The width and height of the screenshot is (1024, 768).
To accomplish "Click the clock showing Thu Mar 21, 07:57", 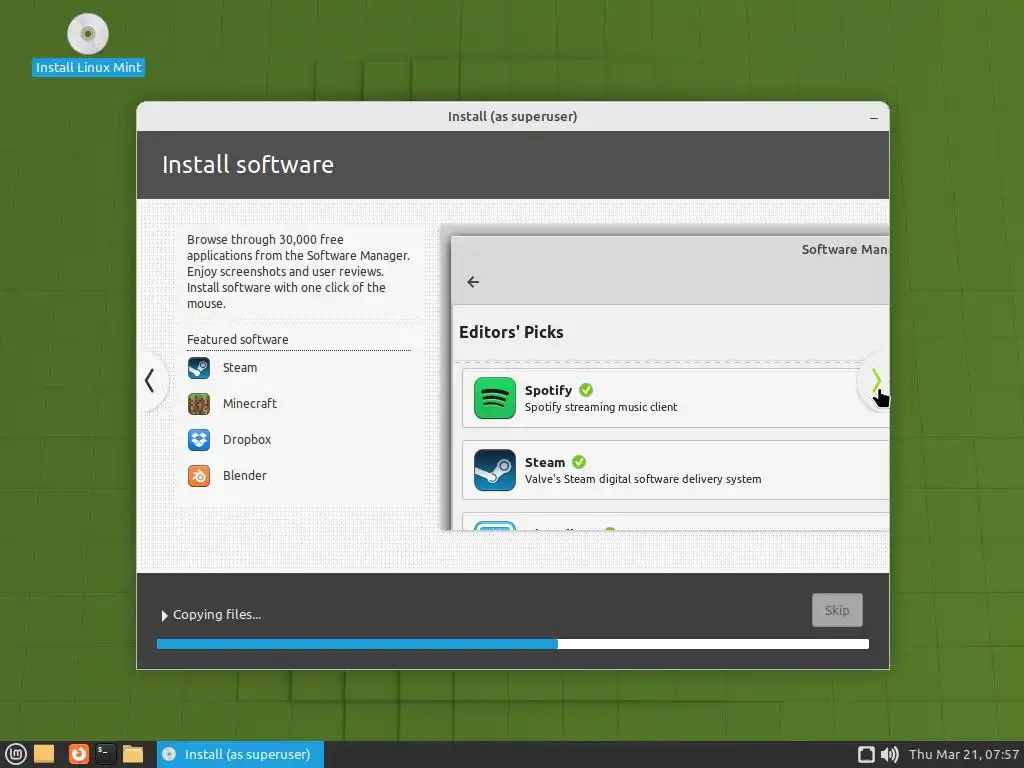I will coord(964,754).
